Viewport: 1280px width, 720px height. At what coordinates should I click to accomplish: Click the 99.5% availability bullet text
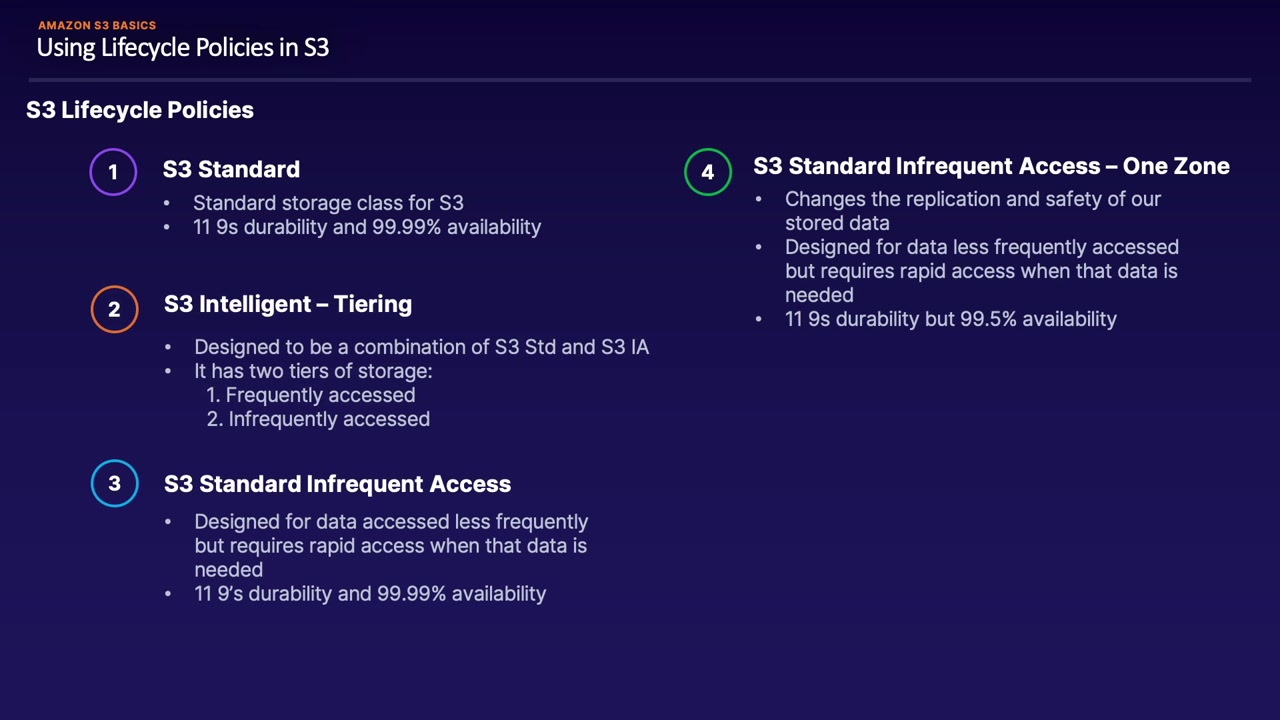(950, 319)
